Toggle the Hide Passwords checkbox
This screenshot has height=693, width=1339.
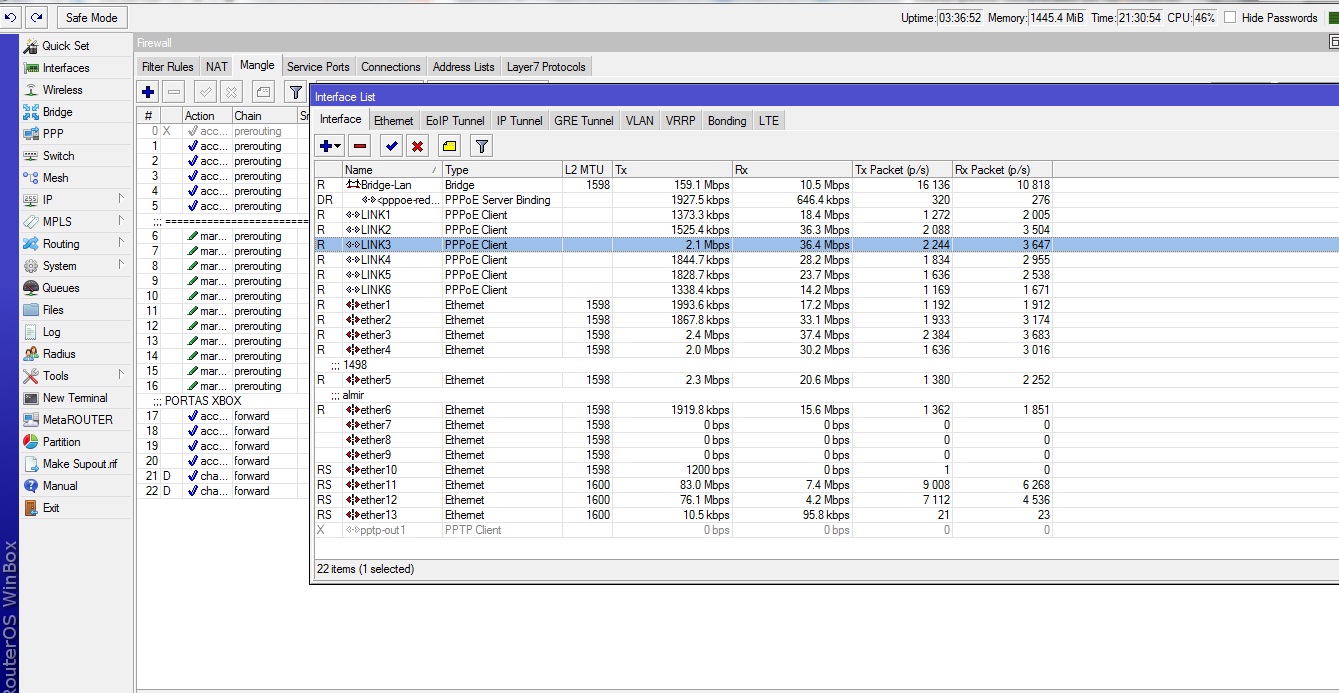tap(1230, 17)
